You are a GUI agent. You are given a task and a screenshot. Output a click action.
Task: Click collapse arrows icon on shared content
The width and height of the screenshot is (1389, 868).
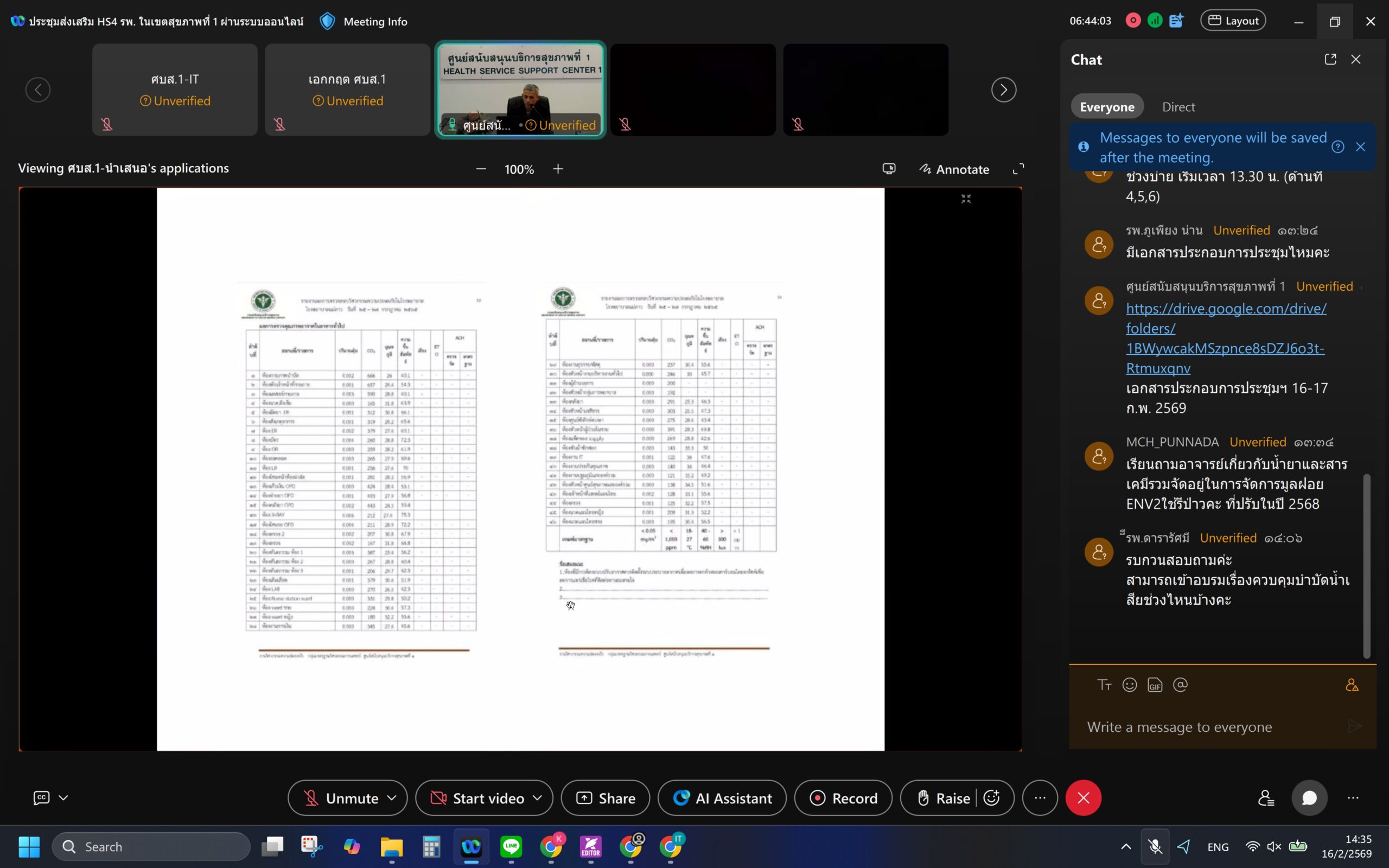[966, 199]
